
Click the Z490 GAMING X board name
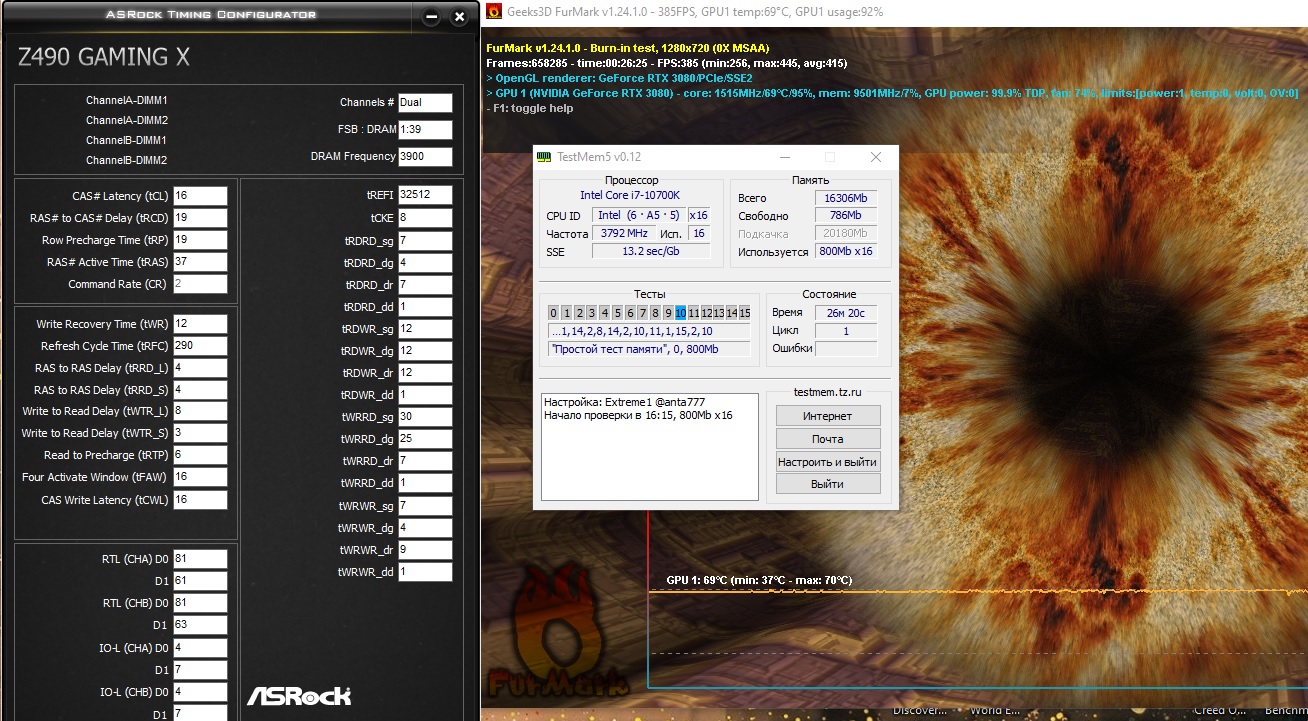[104, 57]
